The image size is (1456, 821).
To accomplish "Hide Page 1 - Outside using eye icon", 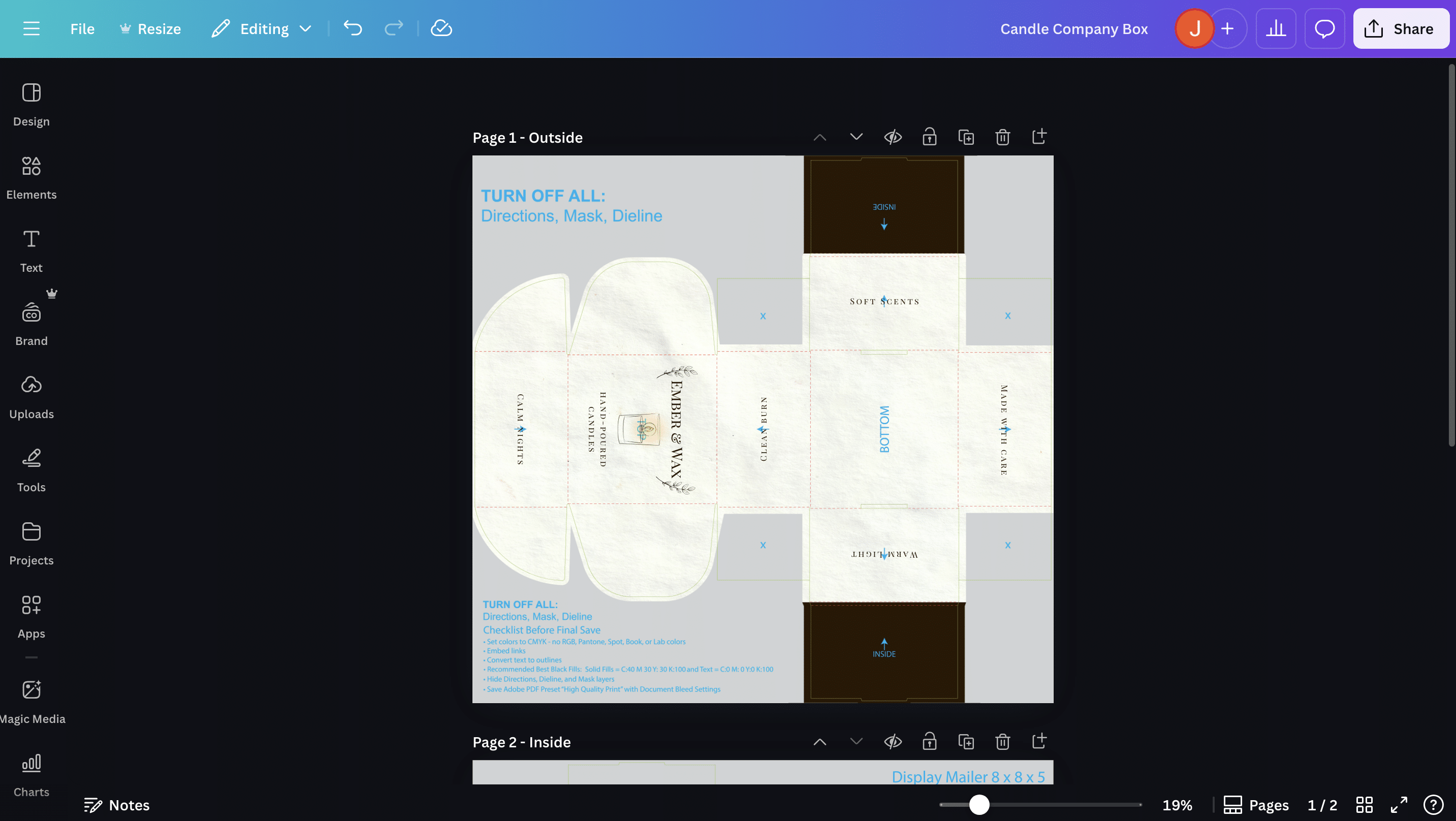I will [893, 137].
